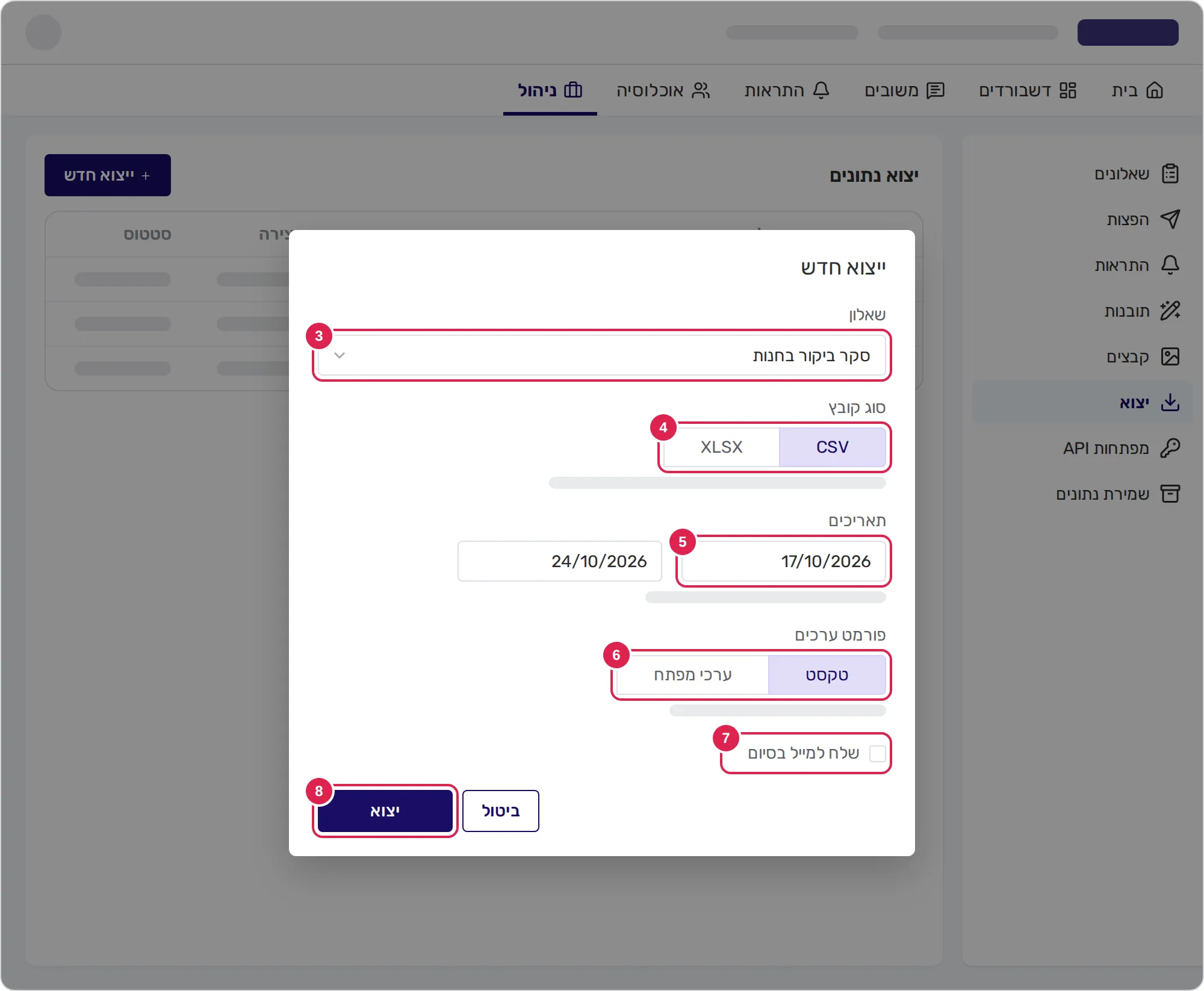This screenshot has width=1204, height=991.
Task: Click the population people icon
Action: (x=701, y=90)
